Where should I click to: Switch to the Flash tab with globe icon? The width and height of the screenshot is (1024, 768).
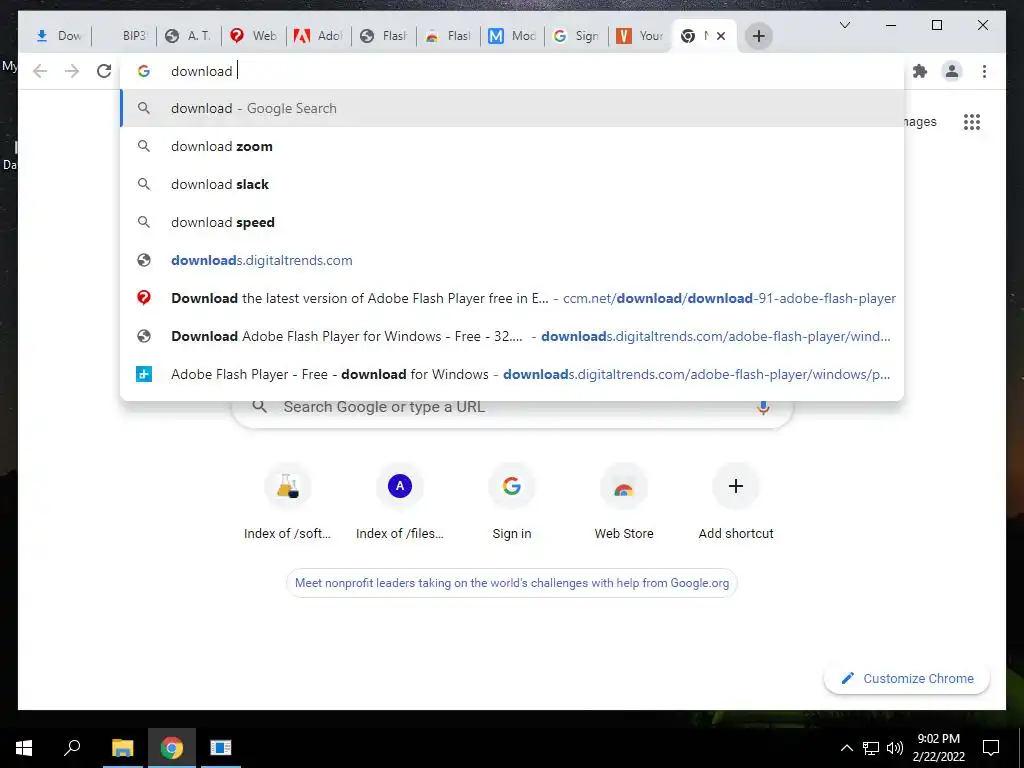pyautogui.click(x=384, y=36)
